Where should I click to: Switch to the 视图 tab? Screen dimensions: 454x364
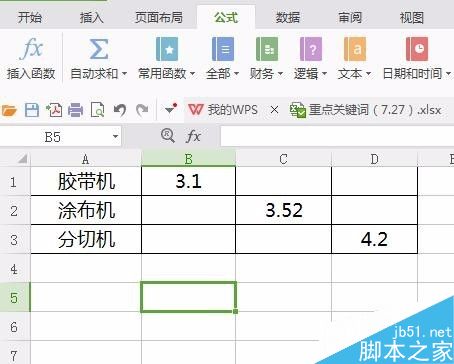click(412, 17)
